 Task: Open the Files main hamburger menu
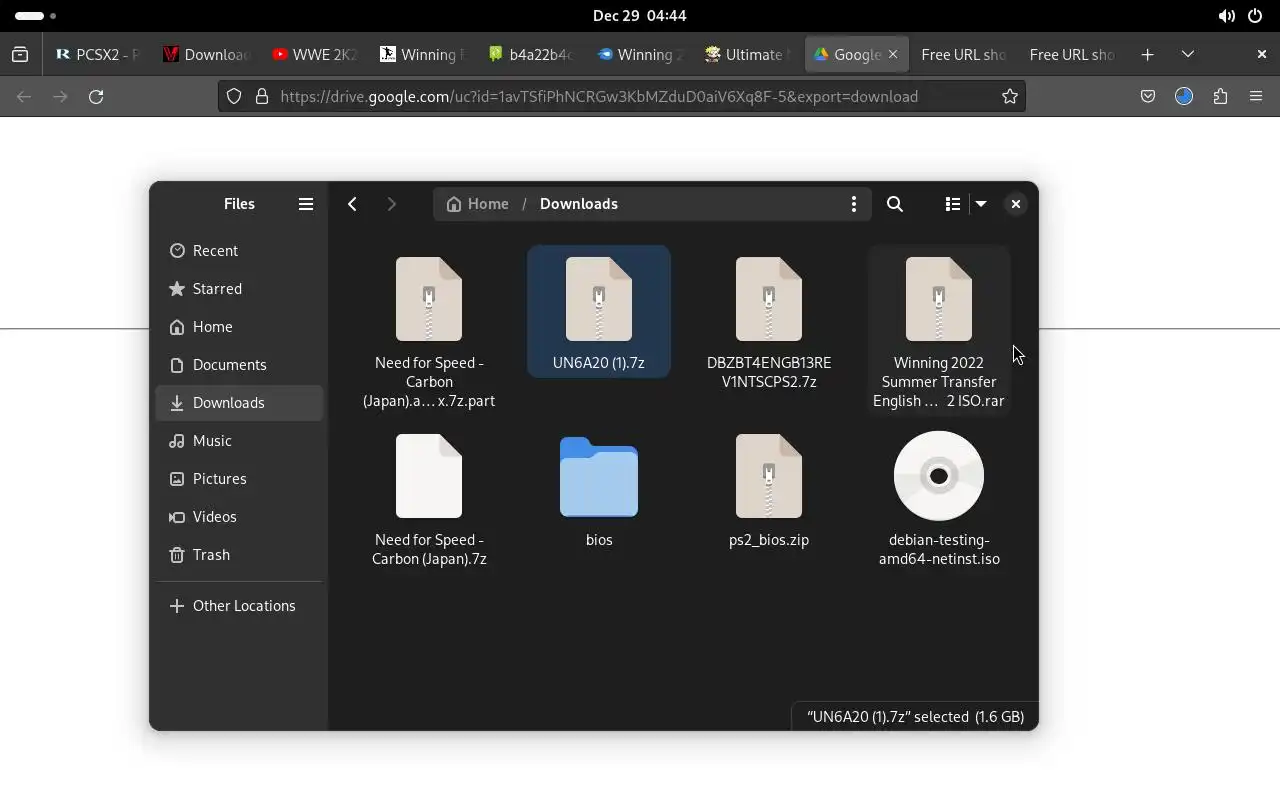[x=306, y=204]
